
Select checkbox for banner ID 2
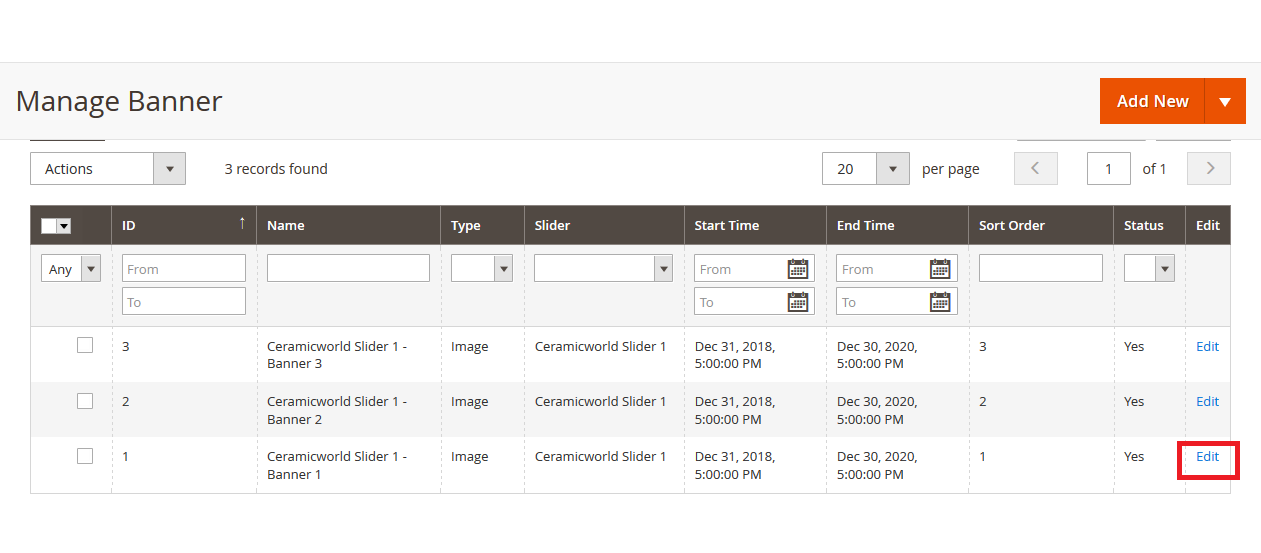pos(85,401)
